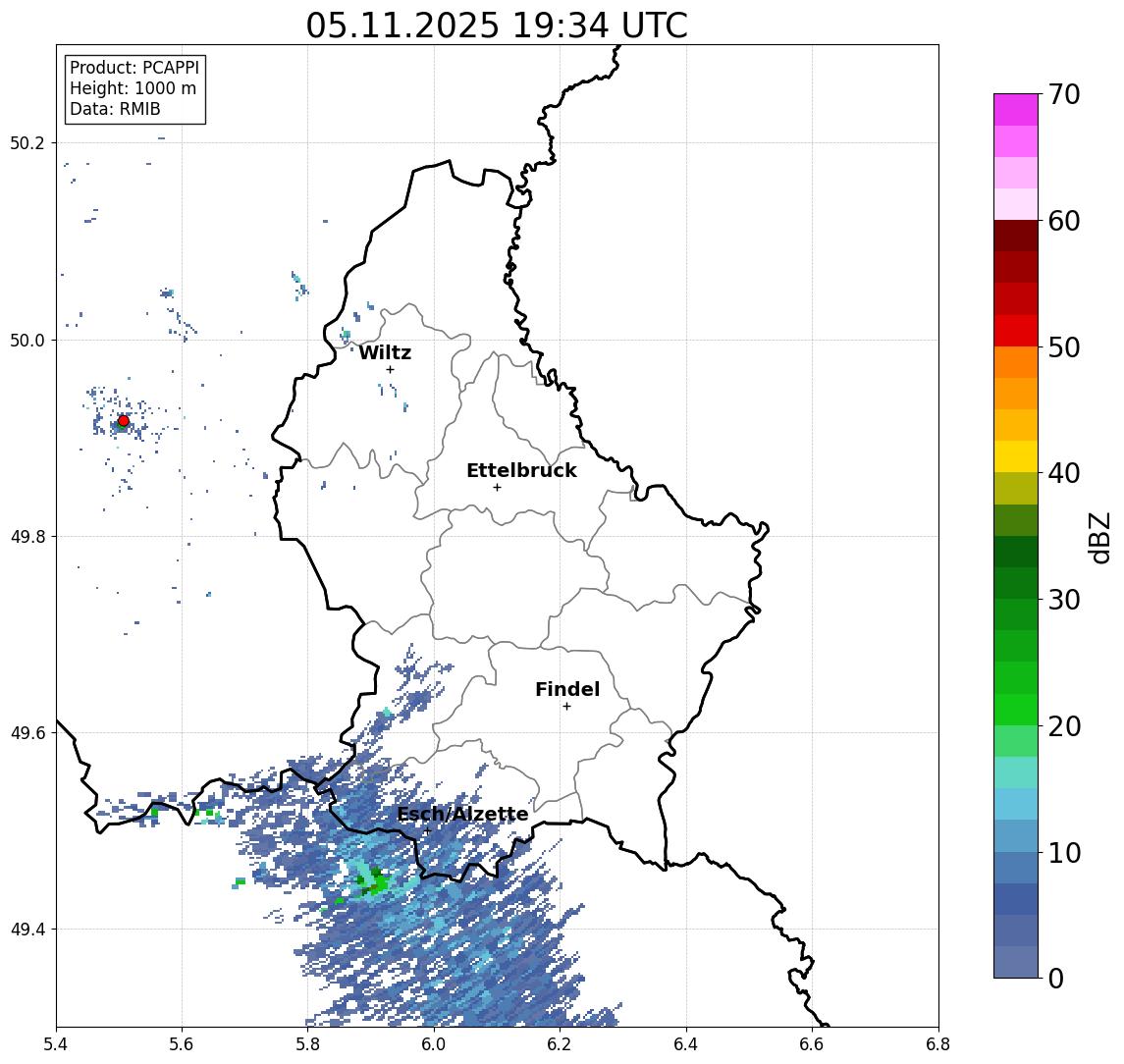Pick the bright green swatch just above 20

click(x=1016, y=709)
